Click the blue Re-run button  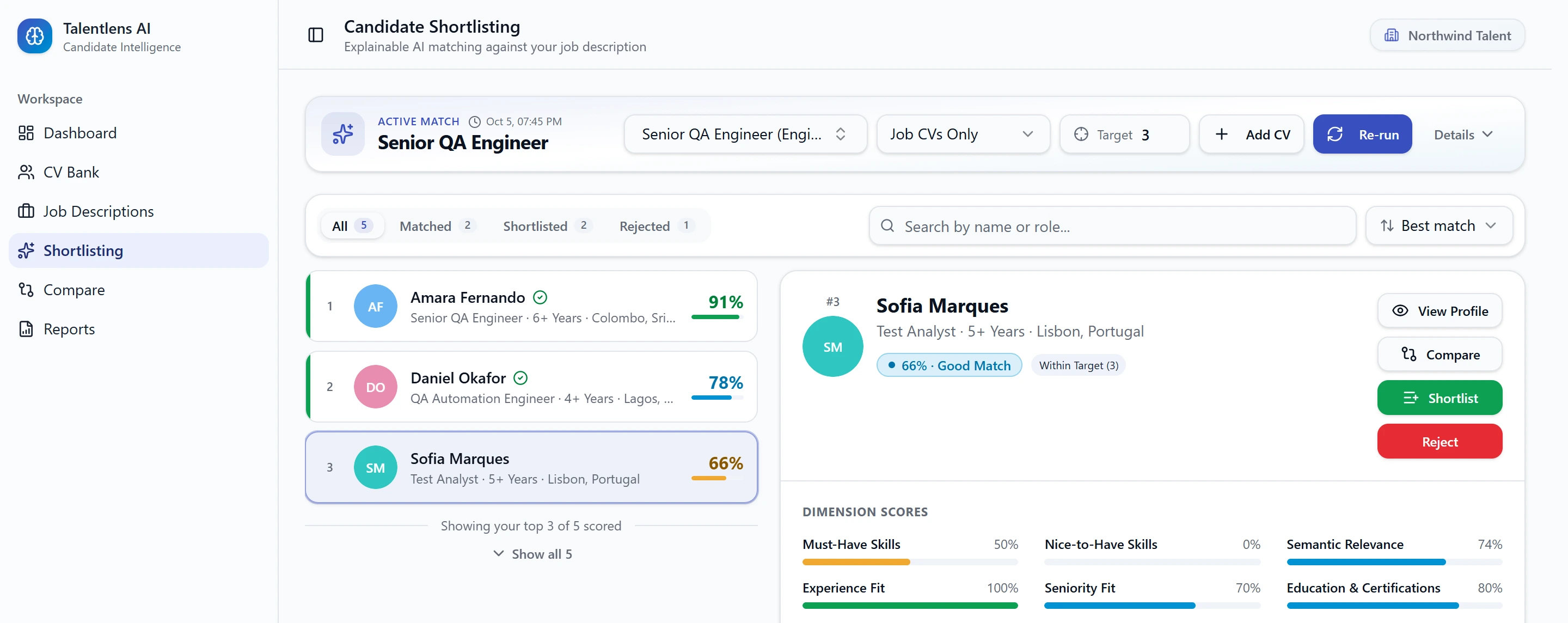pos(1362,134)
